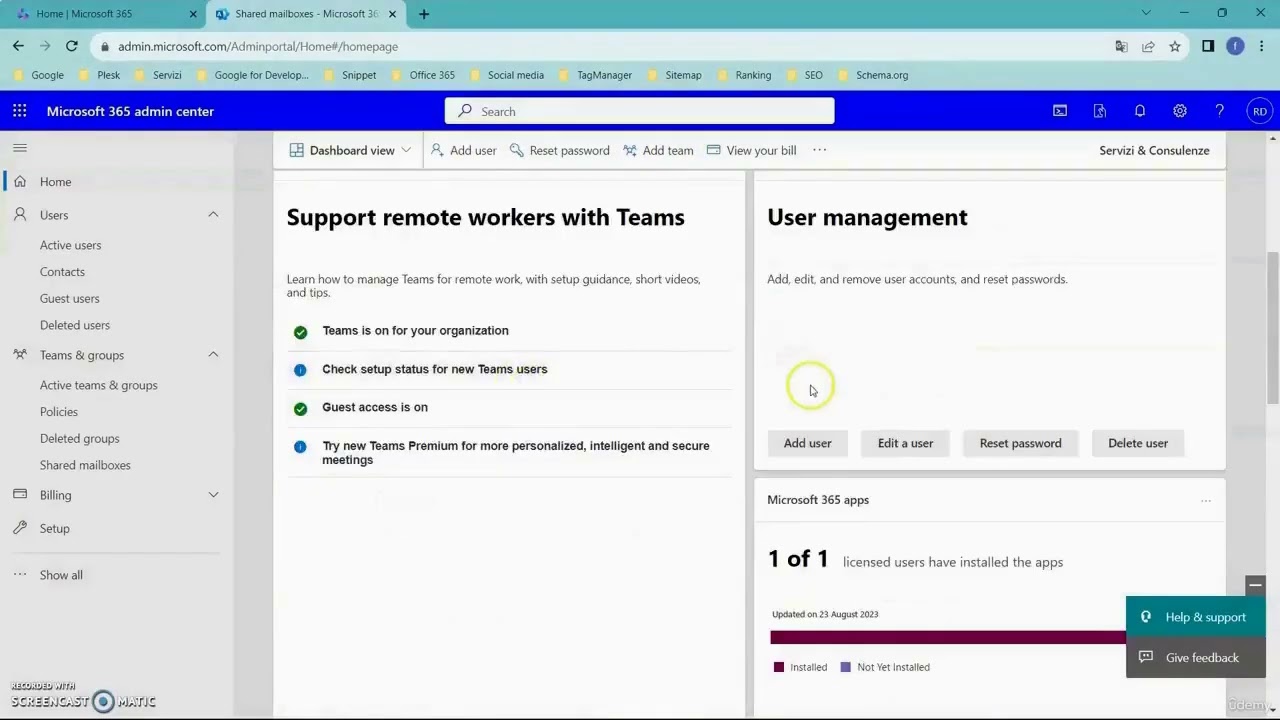Open Guest users in sidebar
Screen dimensions: 1280x720
click(x=69, y=298)
